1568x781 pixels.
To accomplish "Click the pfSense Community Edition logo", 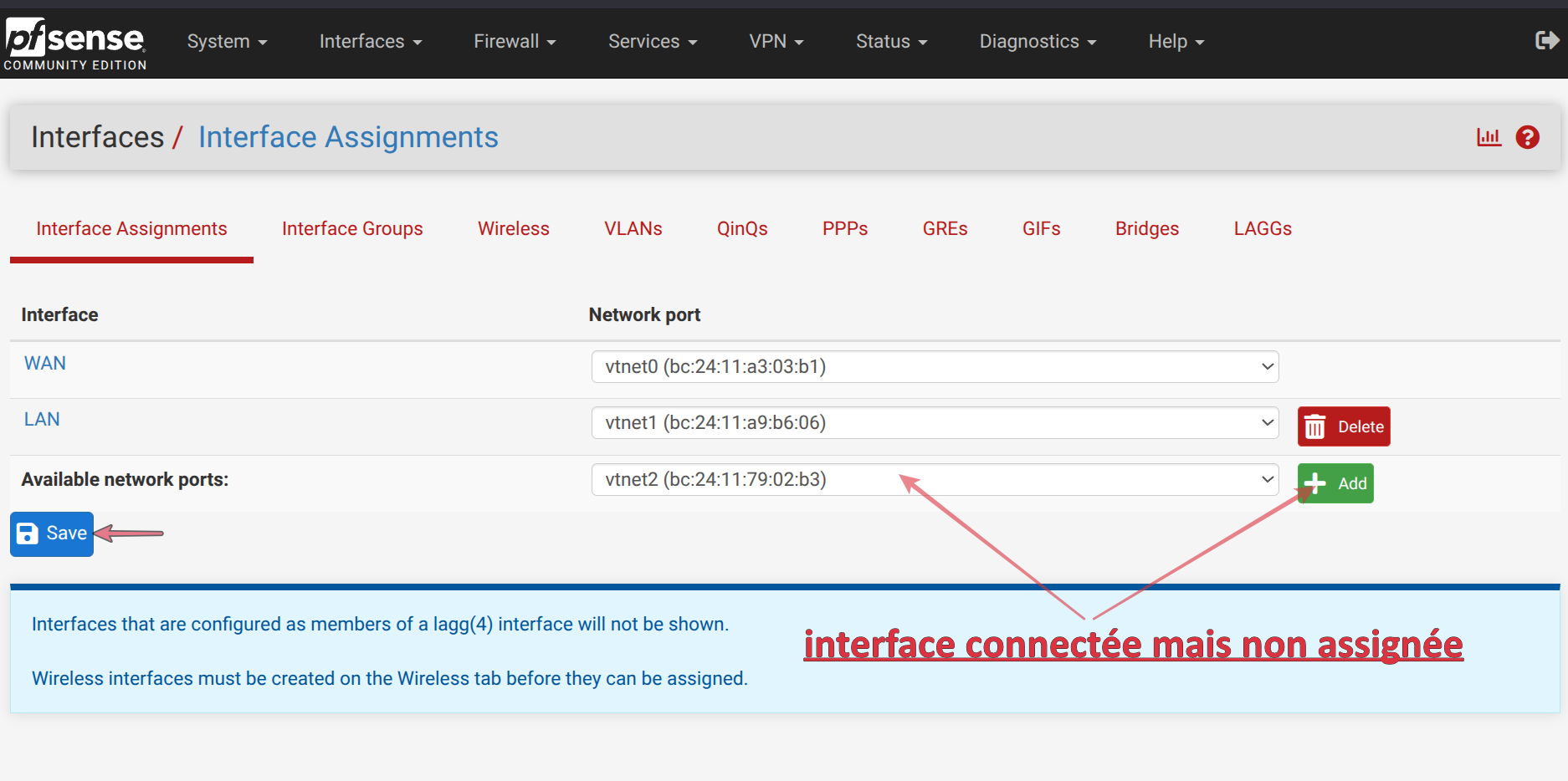I will click(x=75, y=43).
